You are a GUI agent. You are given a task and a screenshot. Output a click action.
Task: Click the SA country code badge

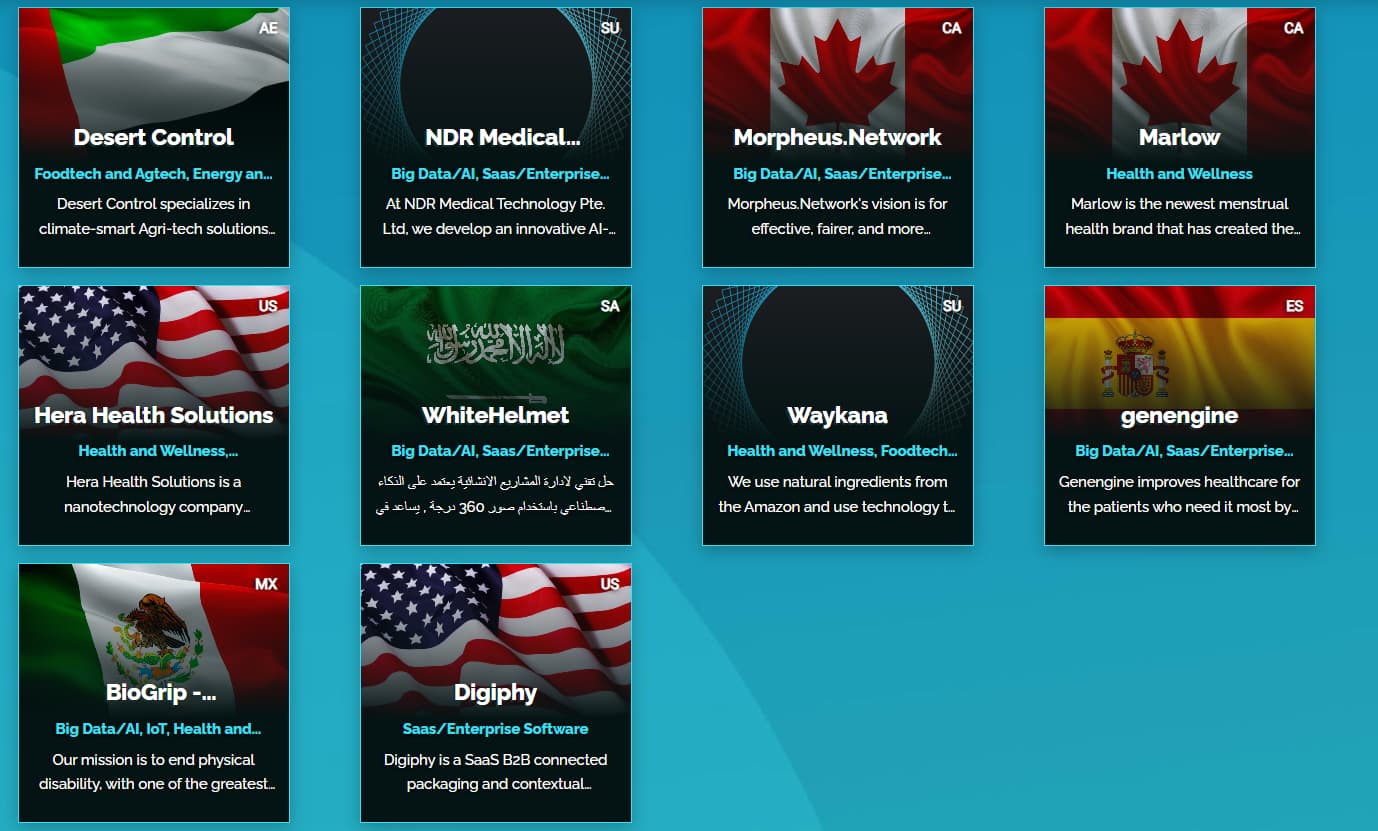pyautogui.click(x=610, y=306)
